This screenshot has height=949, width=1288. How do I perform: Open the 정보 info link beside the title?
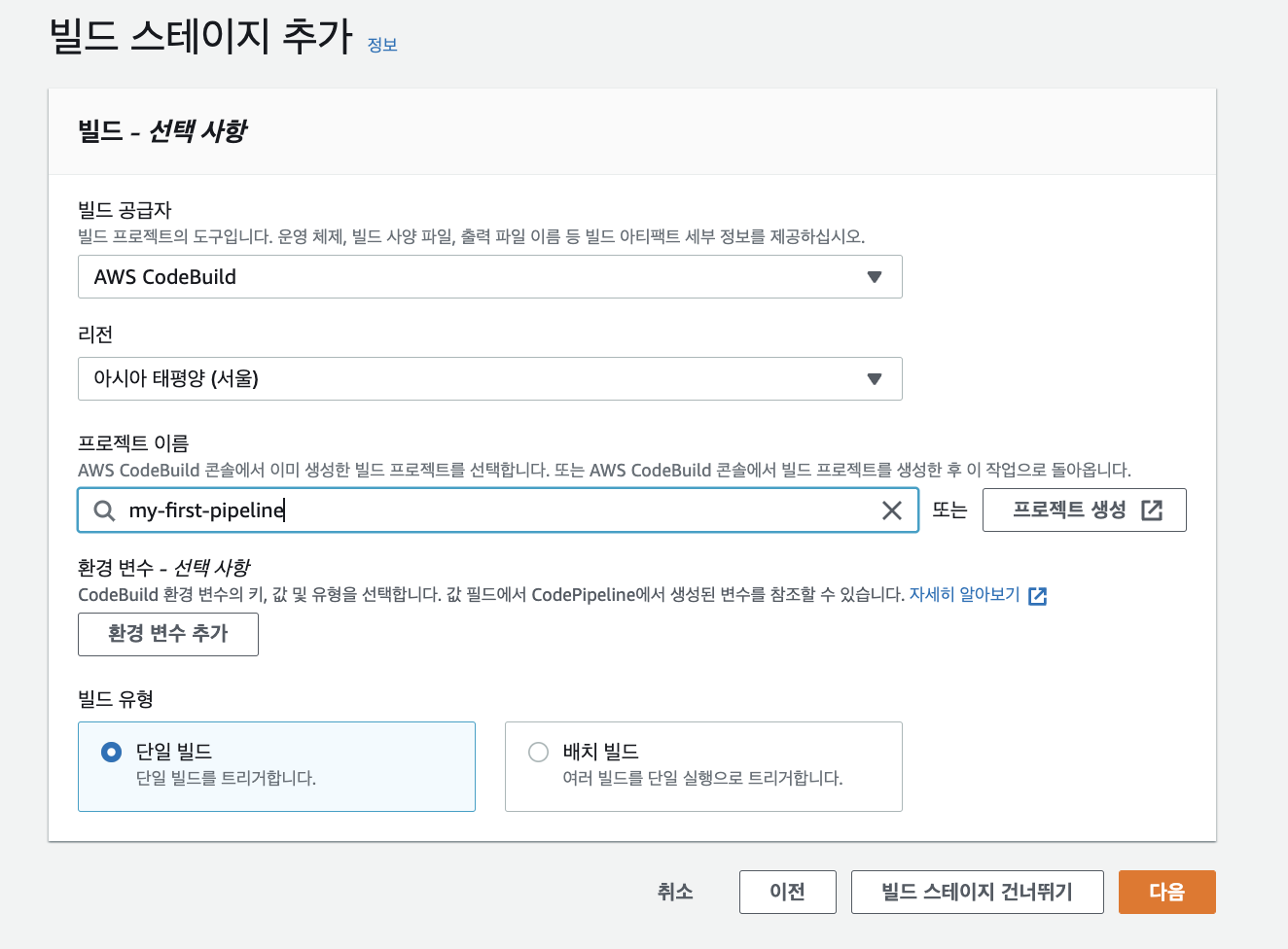click(382, 45)
